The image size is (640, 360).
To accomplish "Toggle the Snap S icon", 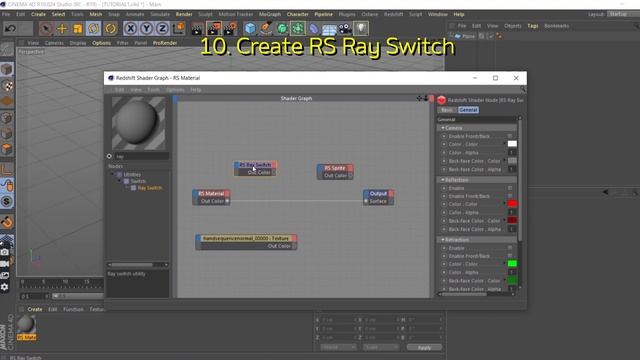I will pos(7,201).
